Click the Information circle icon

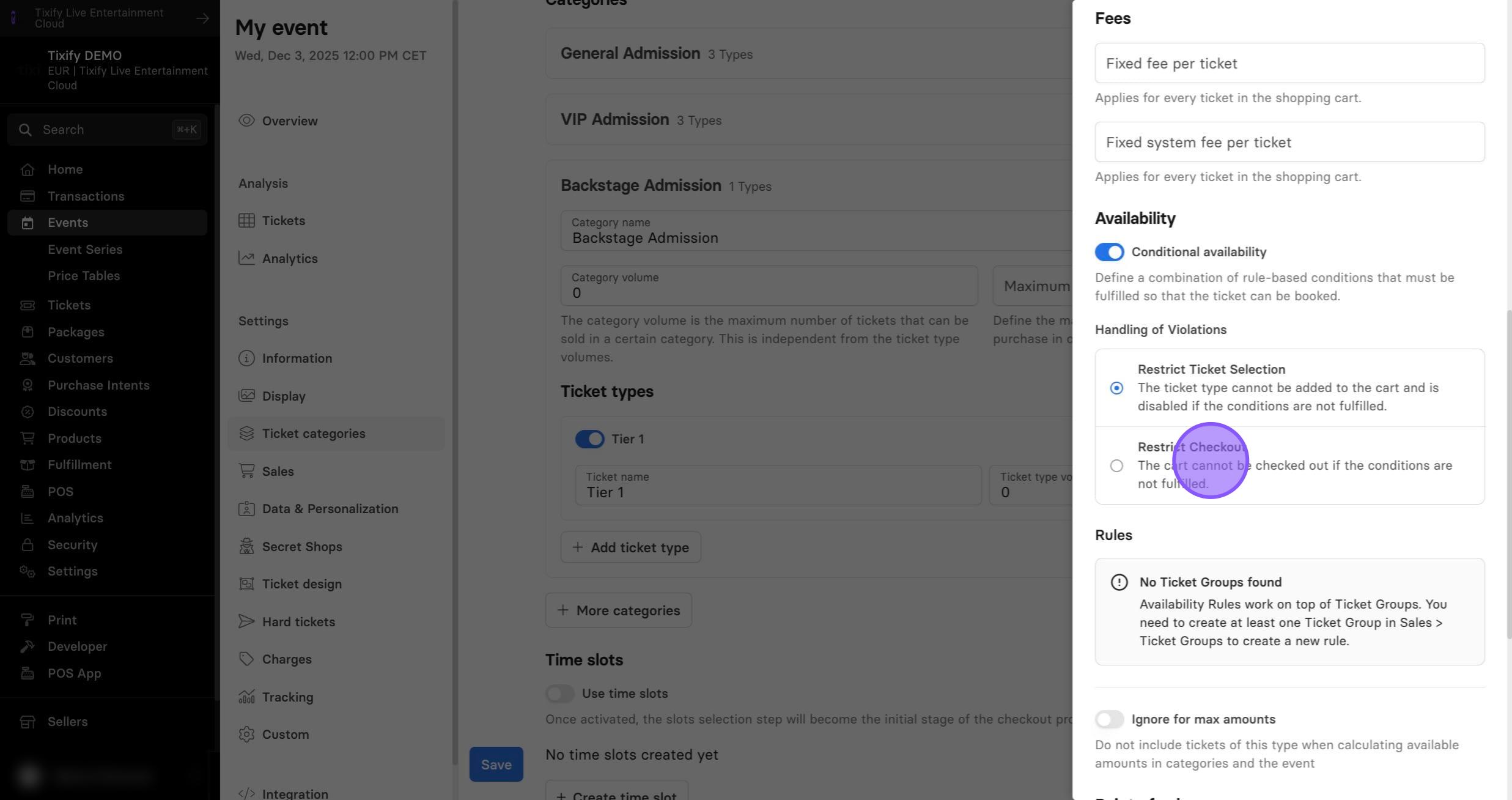pyautogui.click(x=246, y=358)
